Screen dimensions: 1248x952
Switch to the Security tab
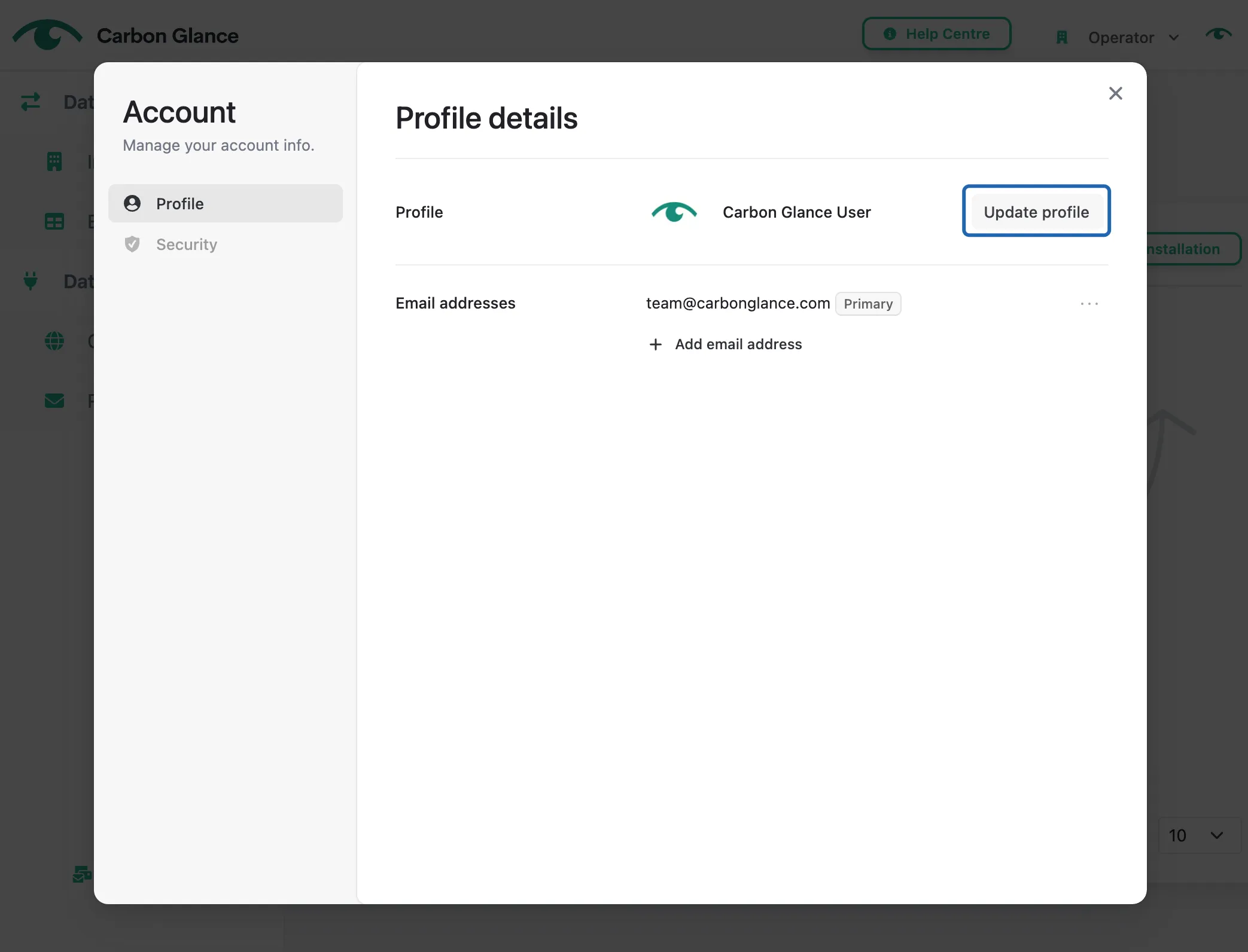tap(226, 244)
